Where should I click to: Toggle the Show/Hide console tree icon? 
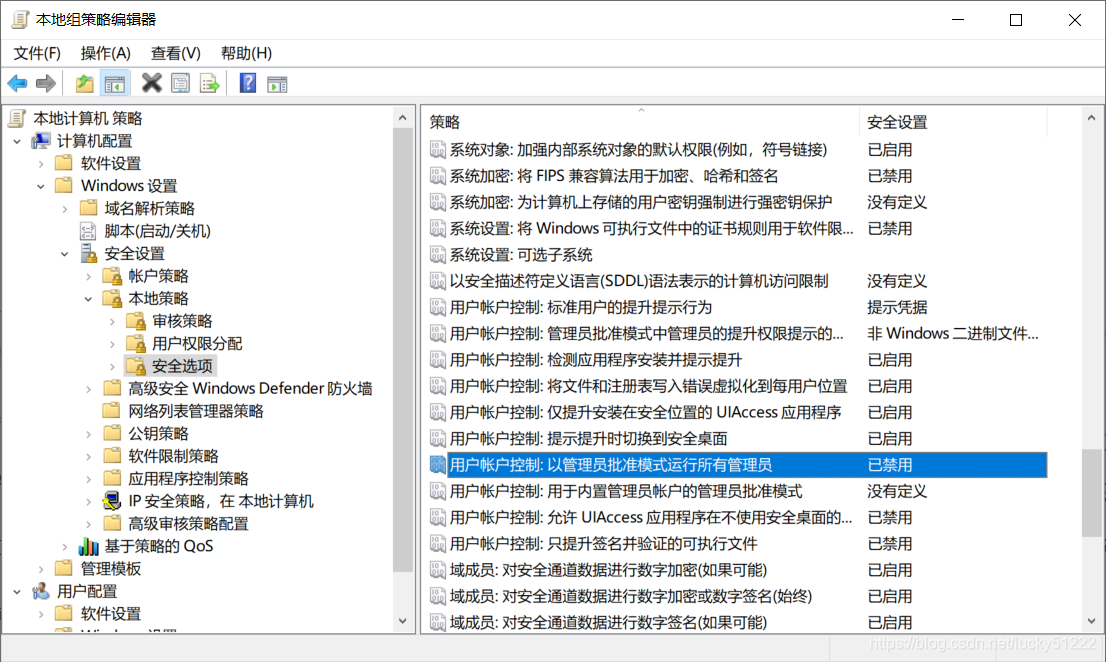coord(115,84)
